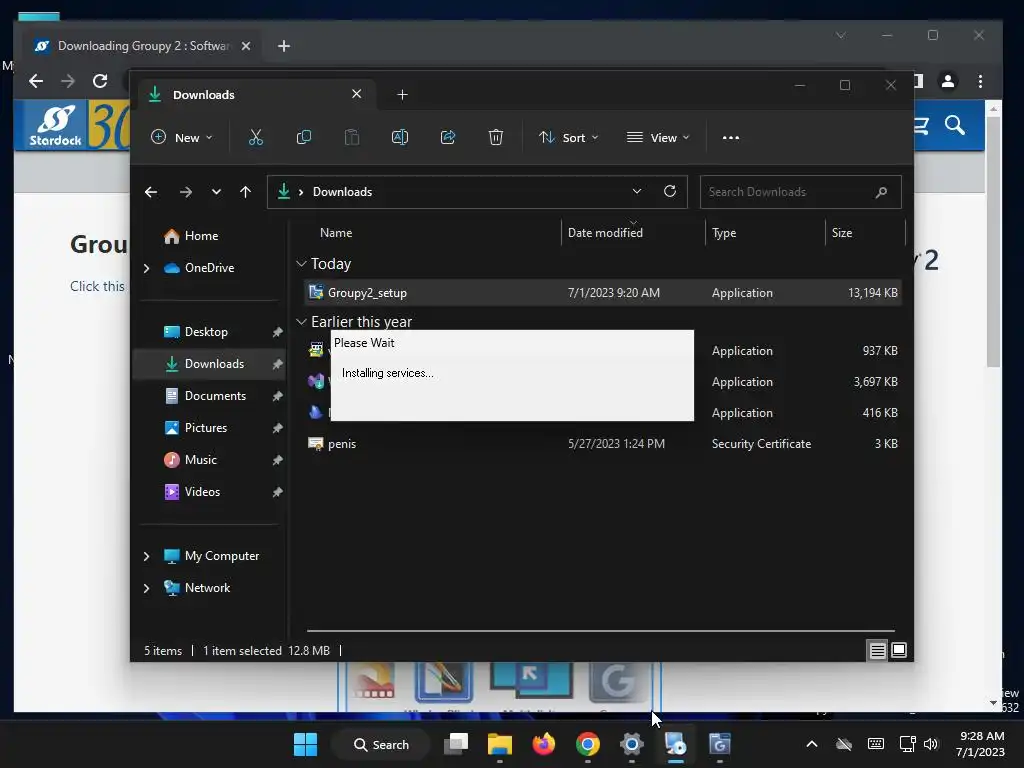Click the taskbar Search box
This screenshot has height=768, width=1024.
(x=381, y=744)
